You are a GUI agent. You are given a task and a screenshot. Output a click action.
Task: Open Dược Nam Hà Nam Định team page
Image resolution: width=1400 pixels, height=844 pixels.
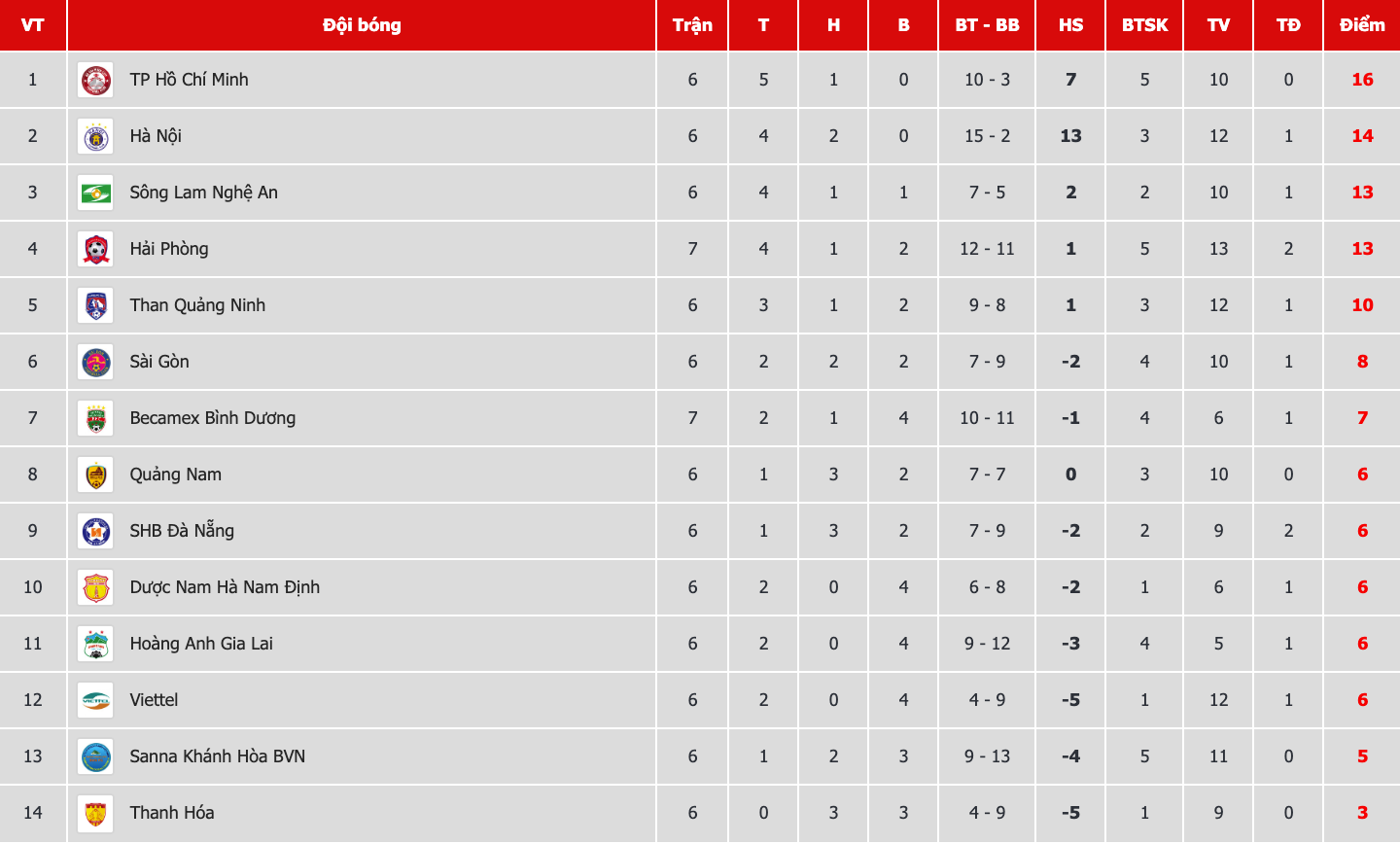coord(225,587)
